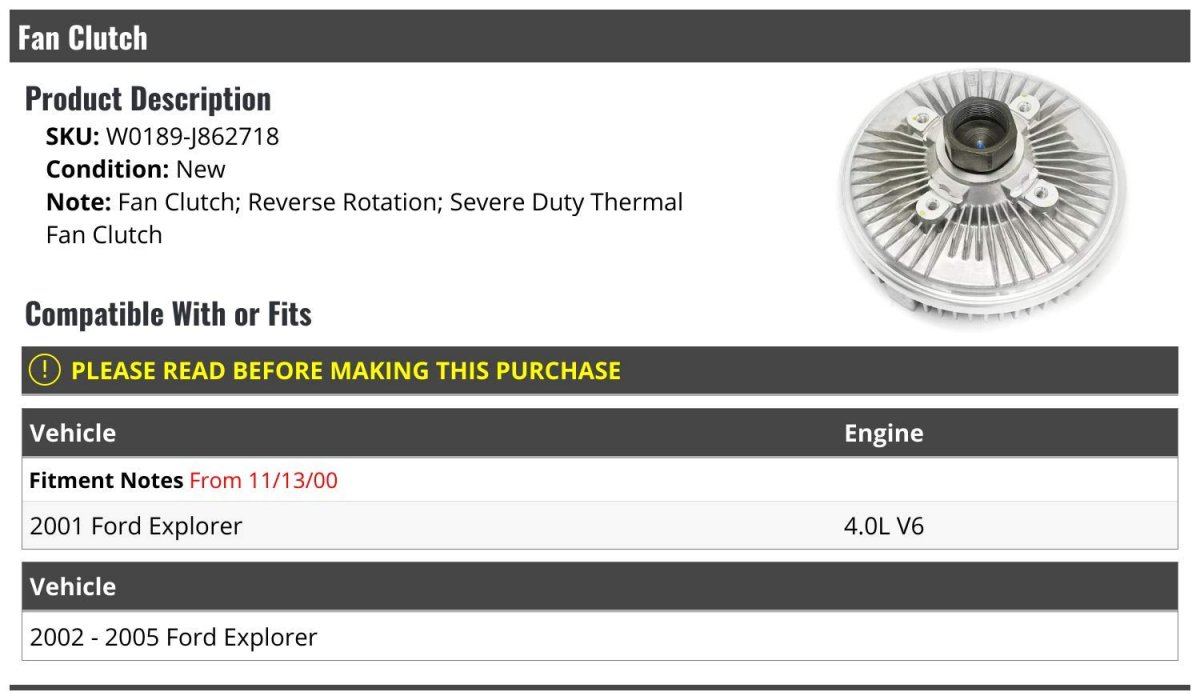The height and width of the screenshot is (700, 1200).
Task: Select the 2001 Ford Explorer row
Action: point(136,526)
